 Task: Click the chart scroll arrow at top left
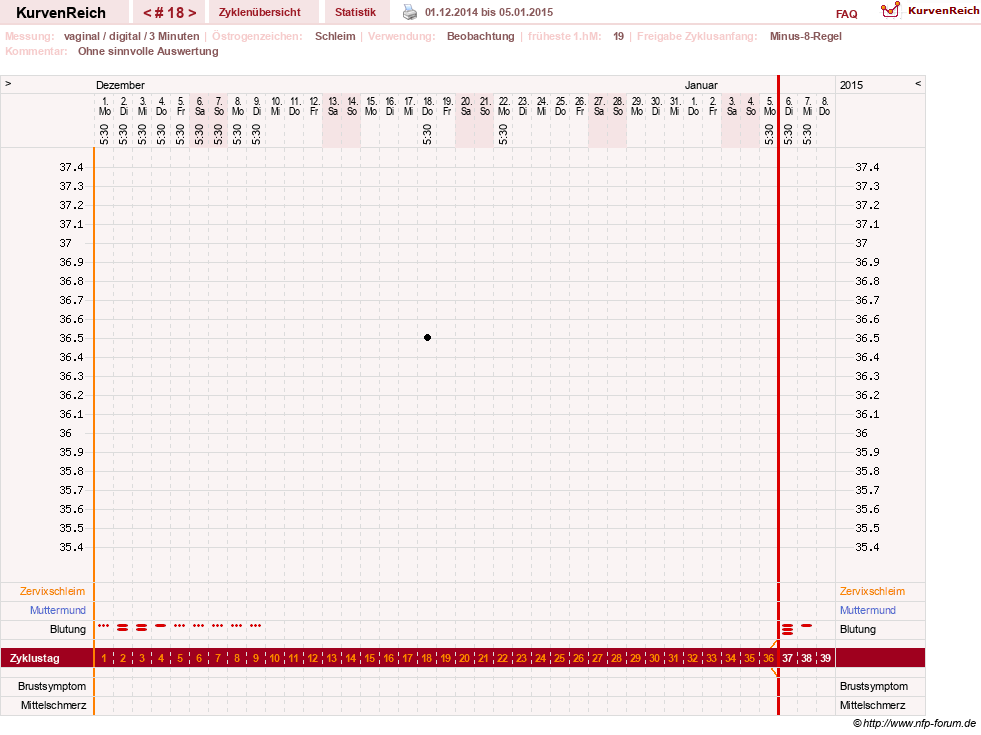8,83
